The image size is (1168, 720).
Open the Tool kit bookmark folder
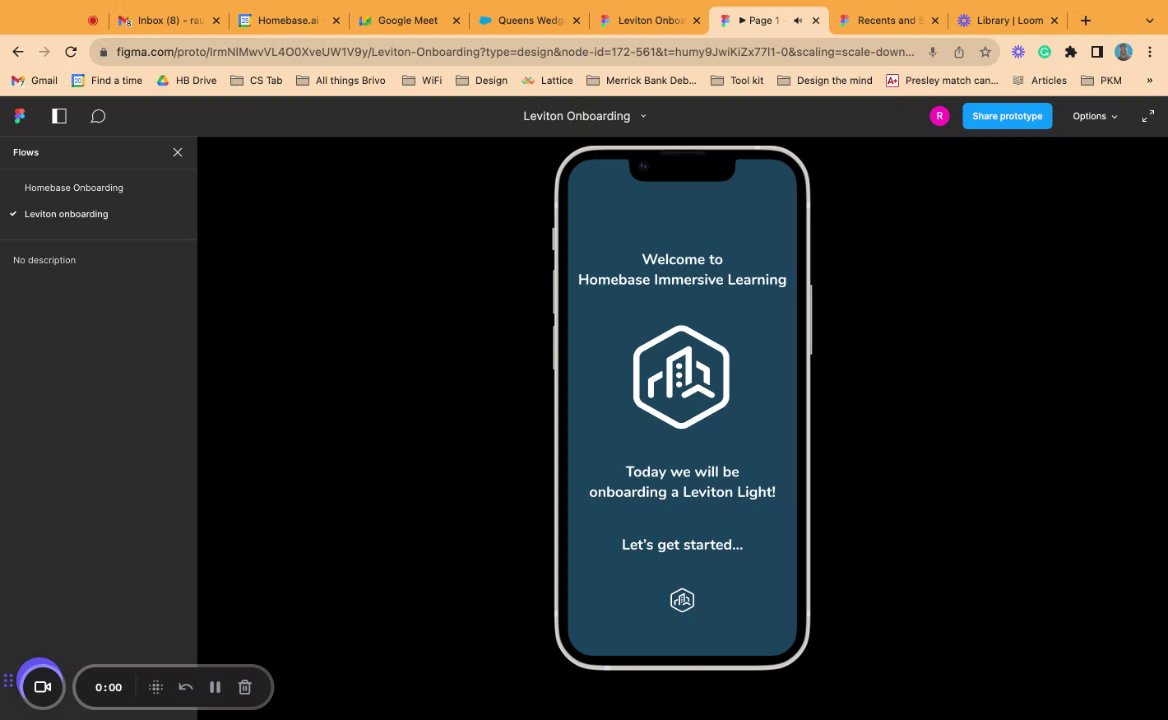click(737, 80)
